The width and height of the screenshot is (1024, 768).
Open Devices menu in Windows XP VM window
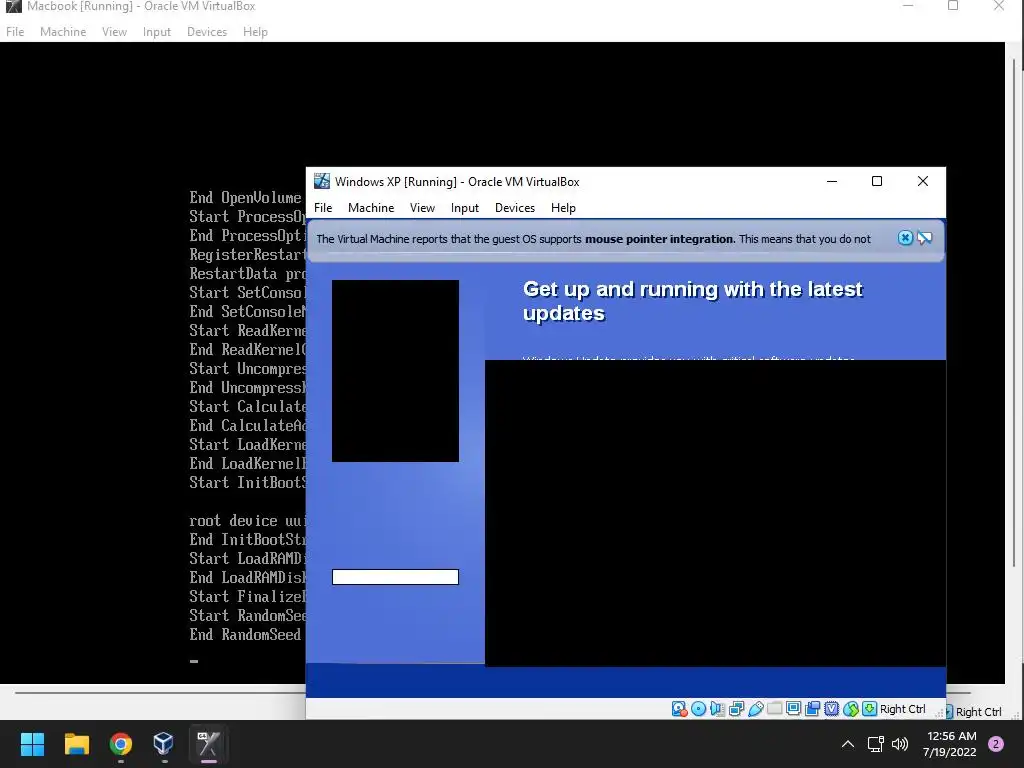click(x=515, y=208)
